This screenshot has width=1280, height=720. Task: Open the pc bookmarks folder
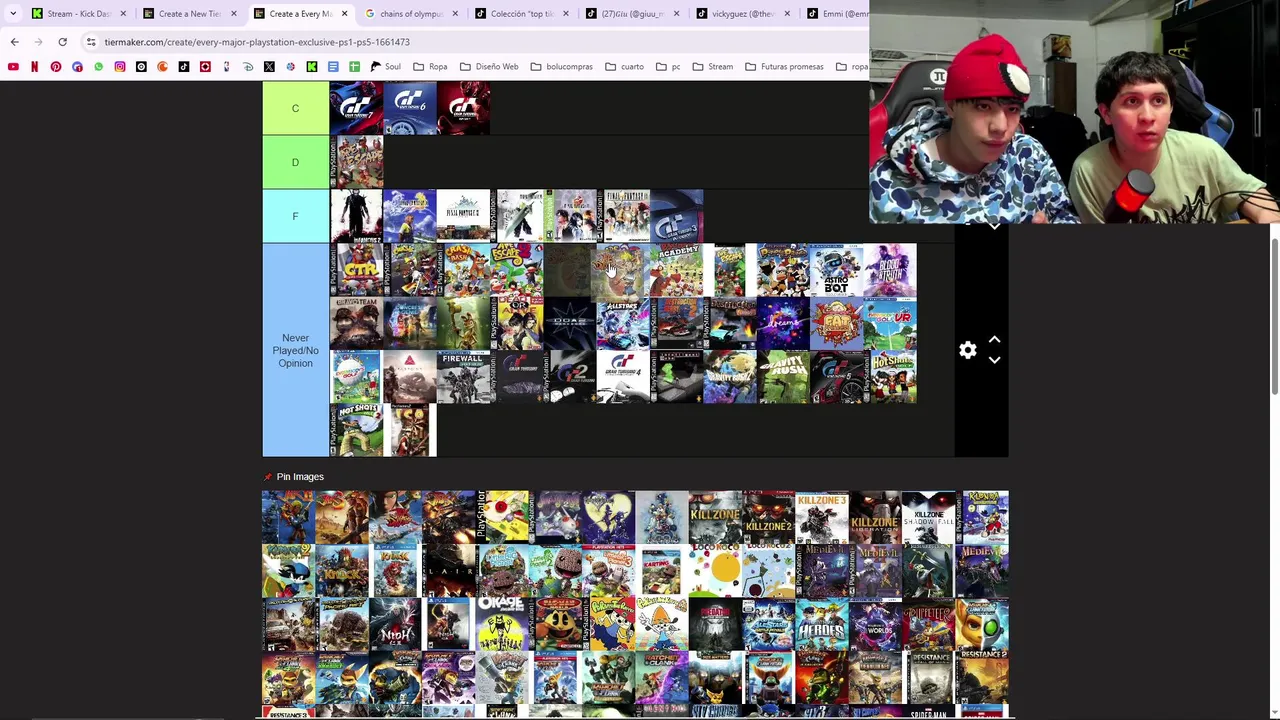[x=669, y=67]
